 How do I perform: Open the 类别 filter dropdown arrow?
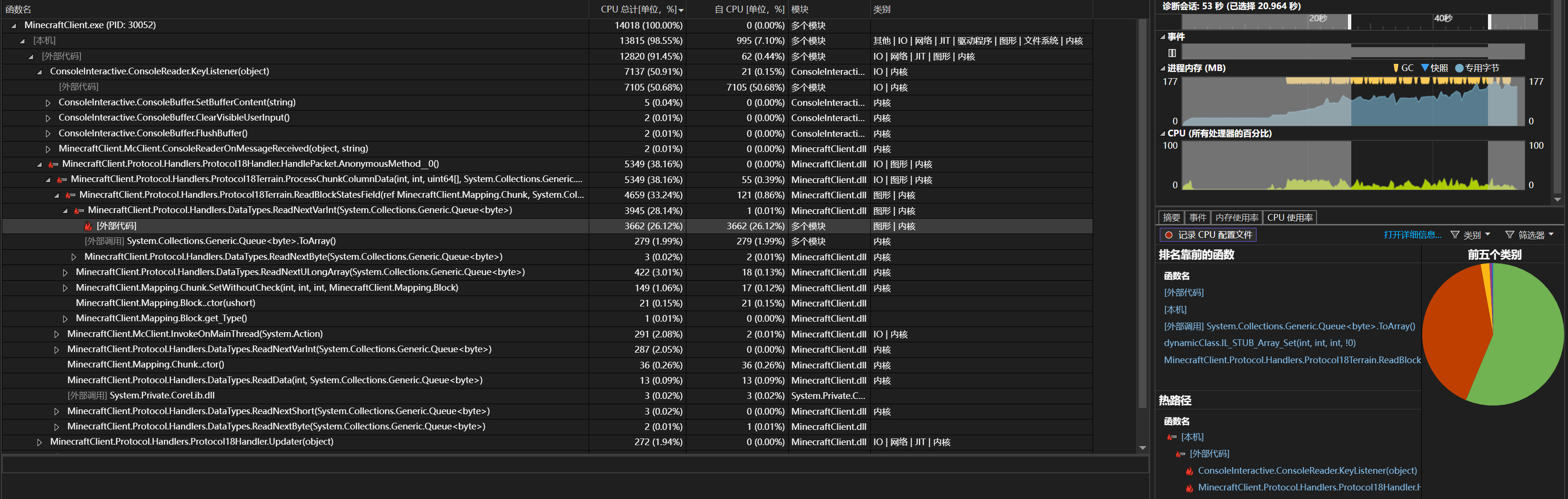pyautogui.click(x=1488, y=234)
